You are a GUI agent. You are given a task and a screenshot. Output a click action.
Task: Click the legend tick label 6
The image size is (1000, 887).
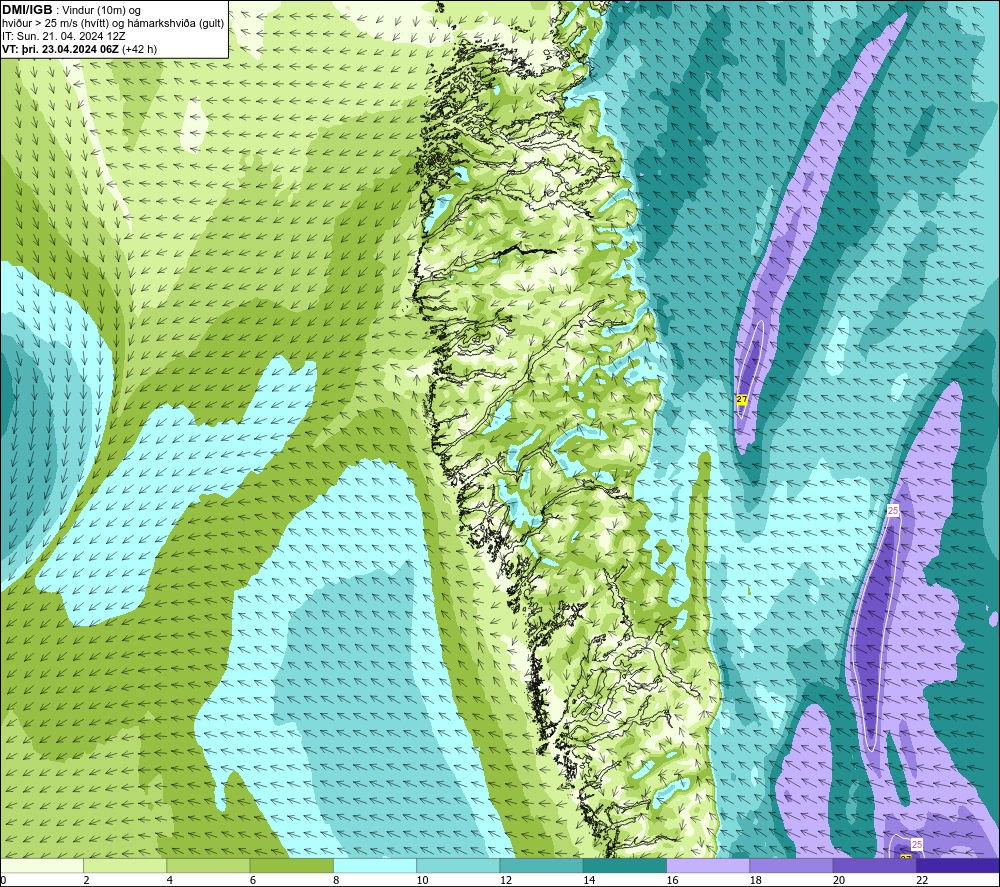(253, 880)
